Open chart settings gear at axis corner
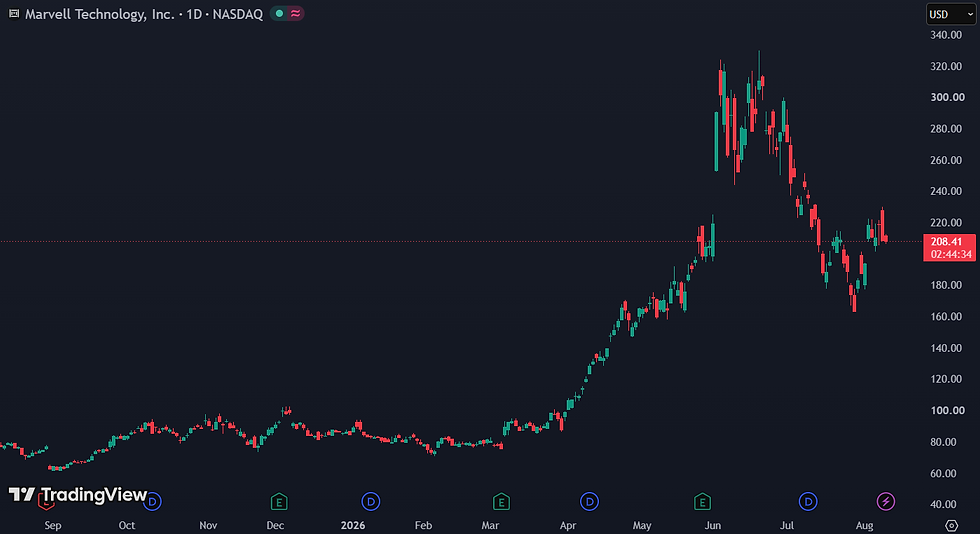Screen dimensions: 980x534 [x=951, y=525]
